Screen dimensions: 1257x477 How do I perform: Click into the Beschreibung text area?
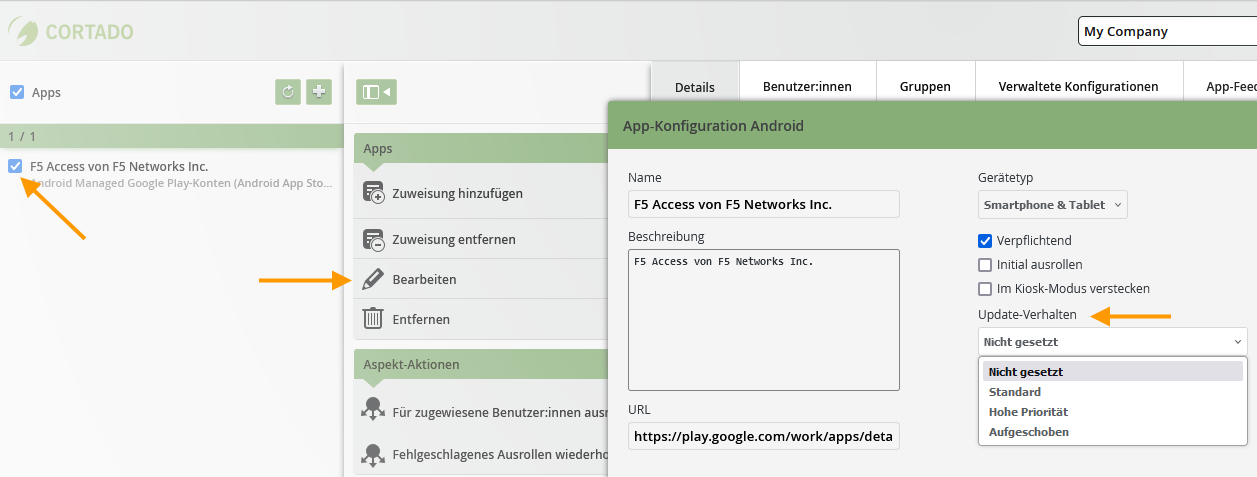point(764,320)
